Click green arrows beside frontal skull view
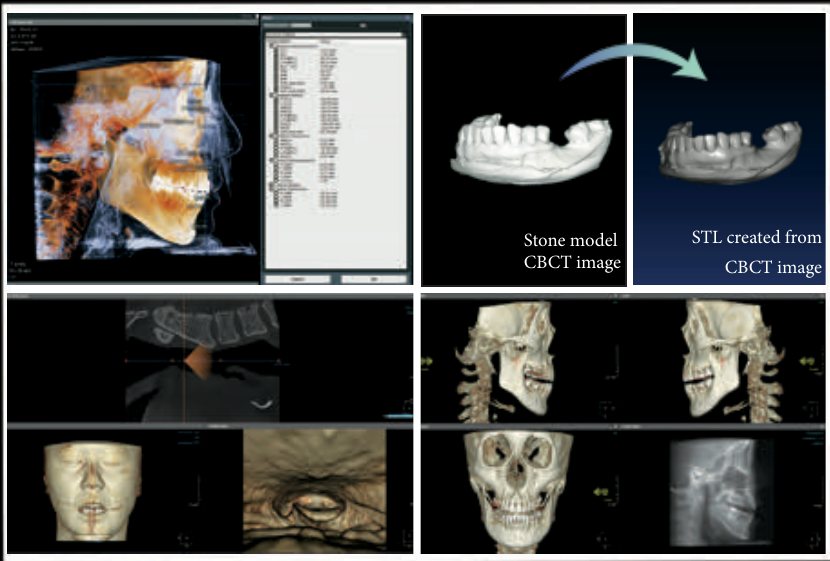Viewport: 830px width, 561px height. click(601, 492)
